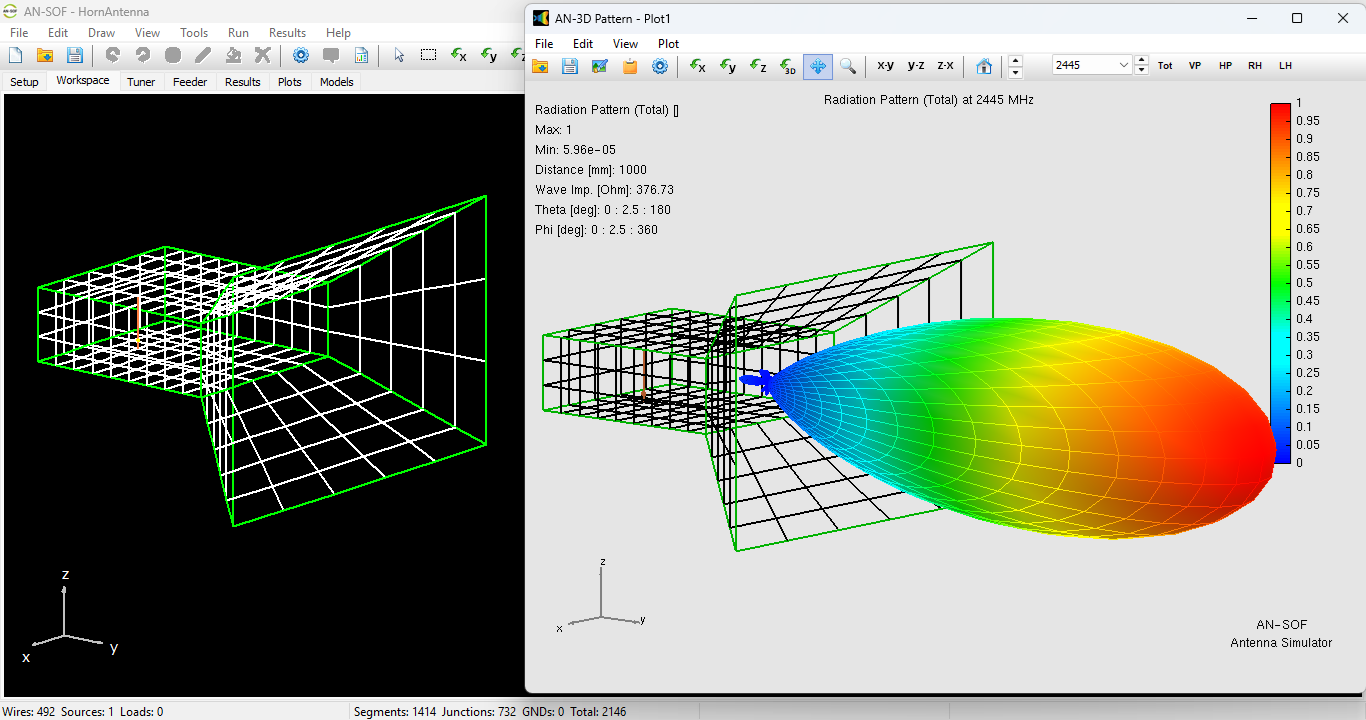Switch to the Tuner tab
Viewport: 1366px width, 720px height.
coord(141,82)
